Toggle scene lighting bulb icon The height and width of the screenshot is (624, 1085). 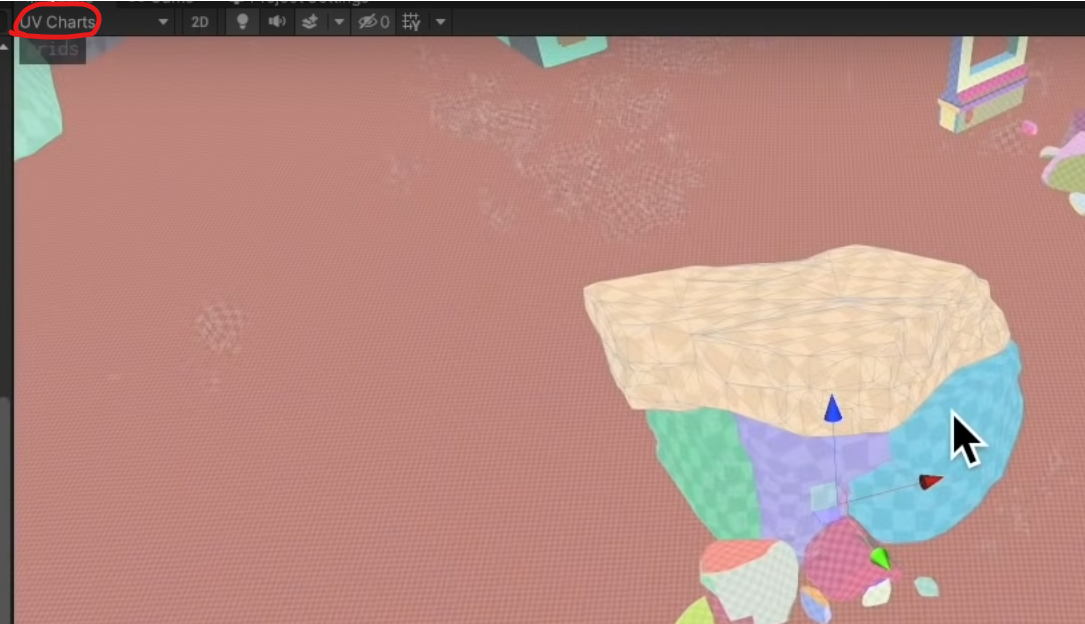(242, 22)
